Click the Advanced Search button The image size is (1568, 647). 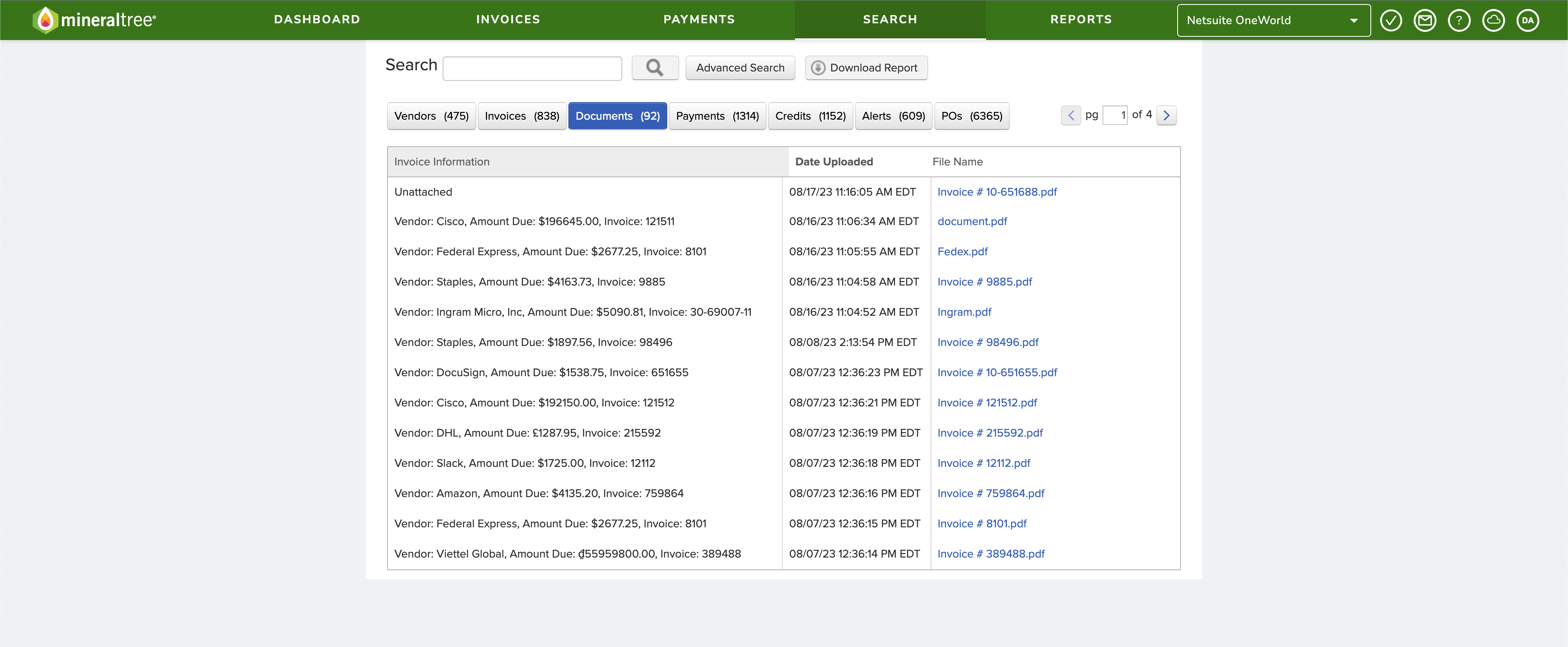pos(740,67)
